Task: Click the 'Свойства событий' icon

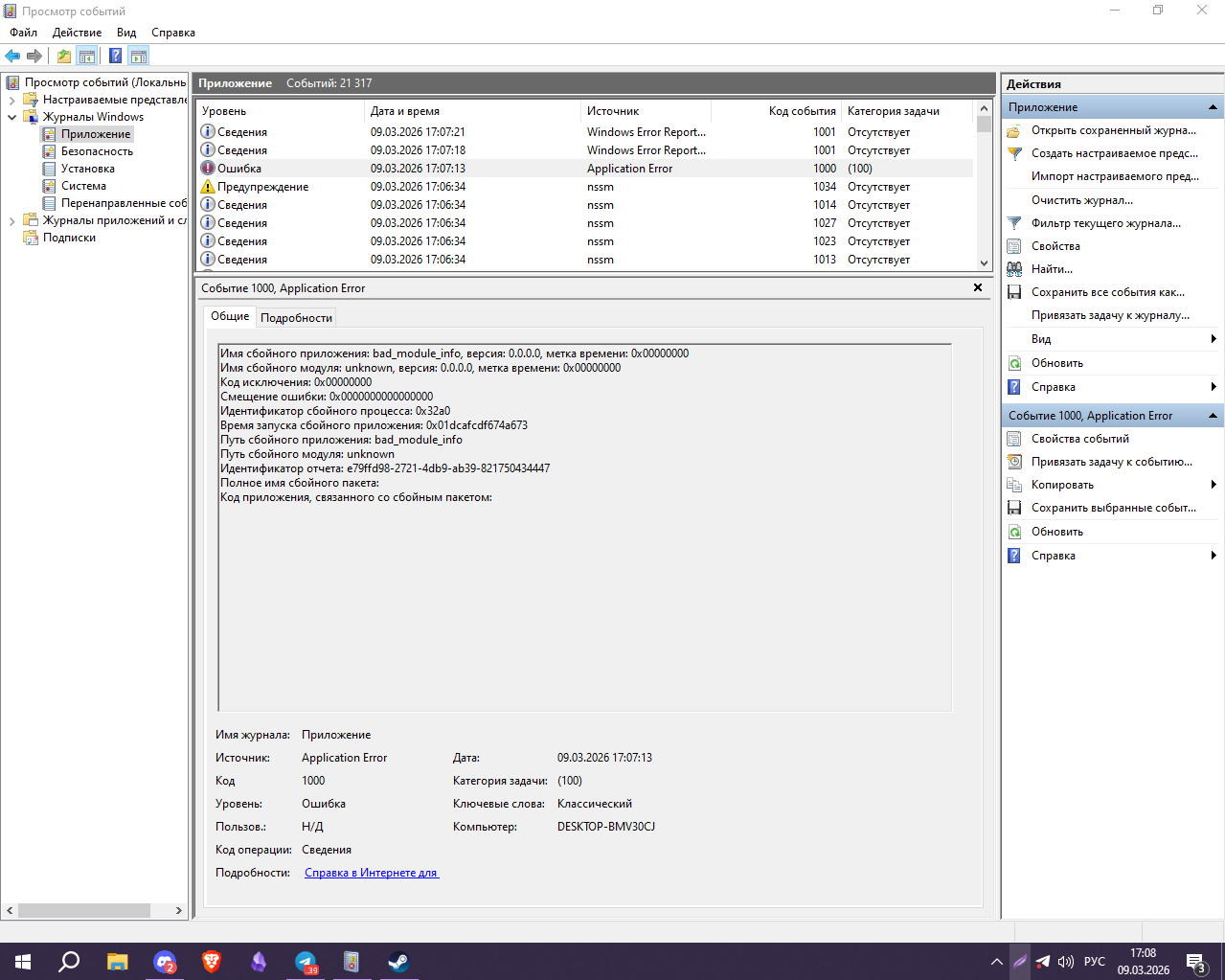Action: (x=1014, y=439)
